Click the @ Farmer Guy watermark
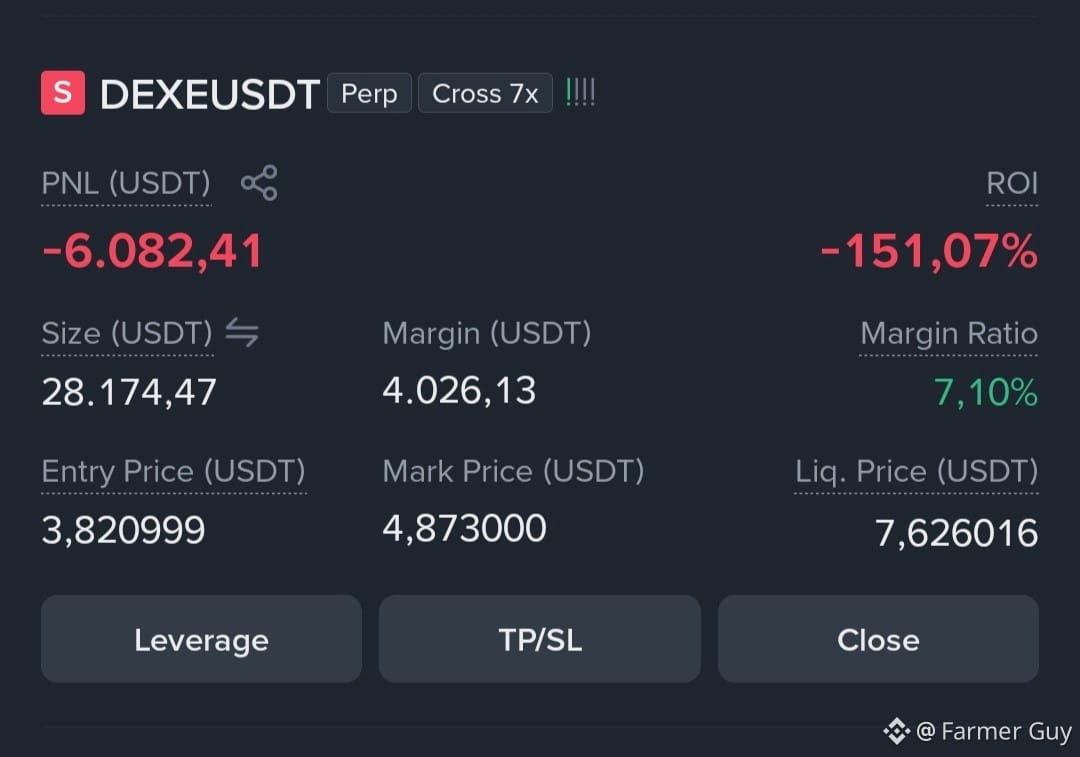The image size is (1080, 757). (x=994, y=731)
